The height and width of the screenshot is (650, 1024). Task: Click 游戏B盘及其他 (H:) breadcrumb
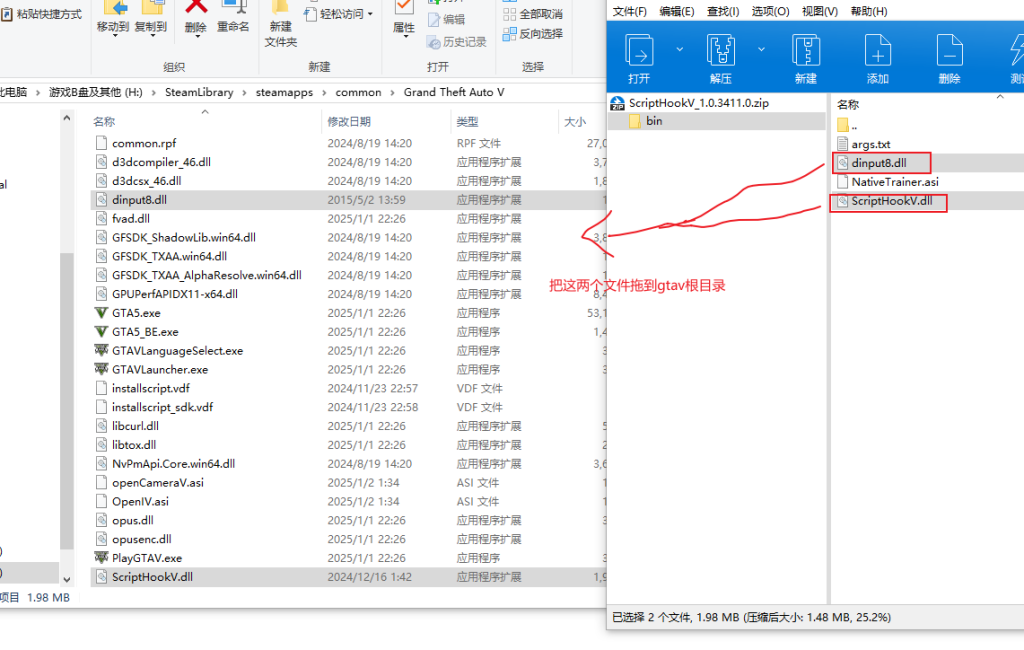(x=95, y=92)
